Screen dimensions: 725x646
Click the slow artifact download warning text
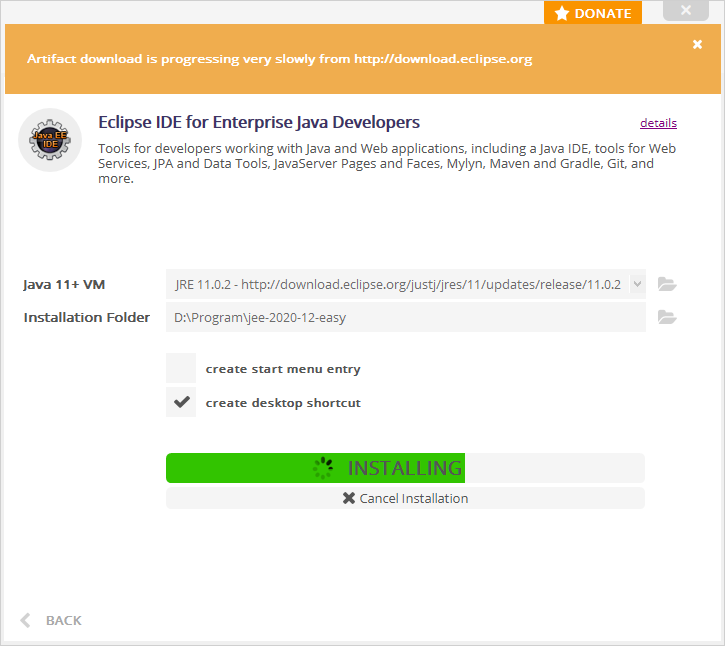pos(279,59)
